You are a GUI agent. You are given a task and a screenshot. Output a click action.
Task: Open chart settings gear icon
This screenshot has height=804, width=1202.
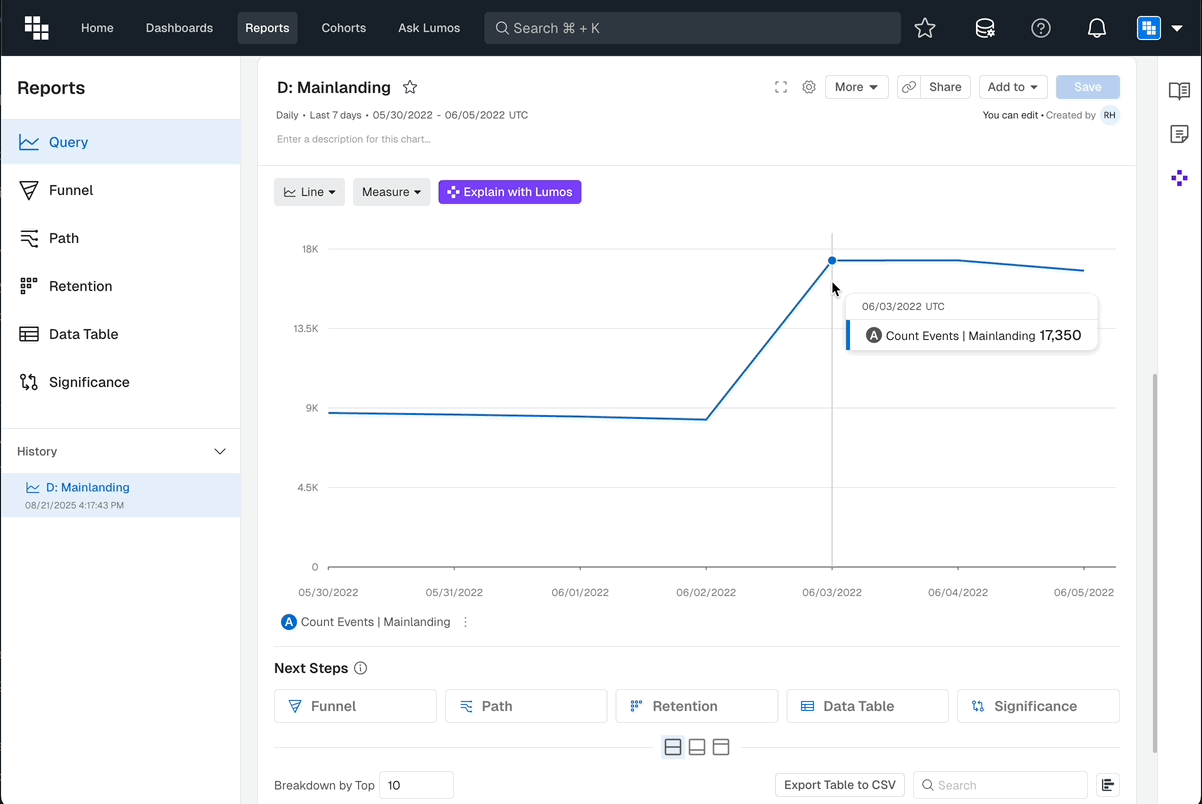[x=809, y=87]
